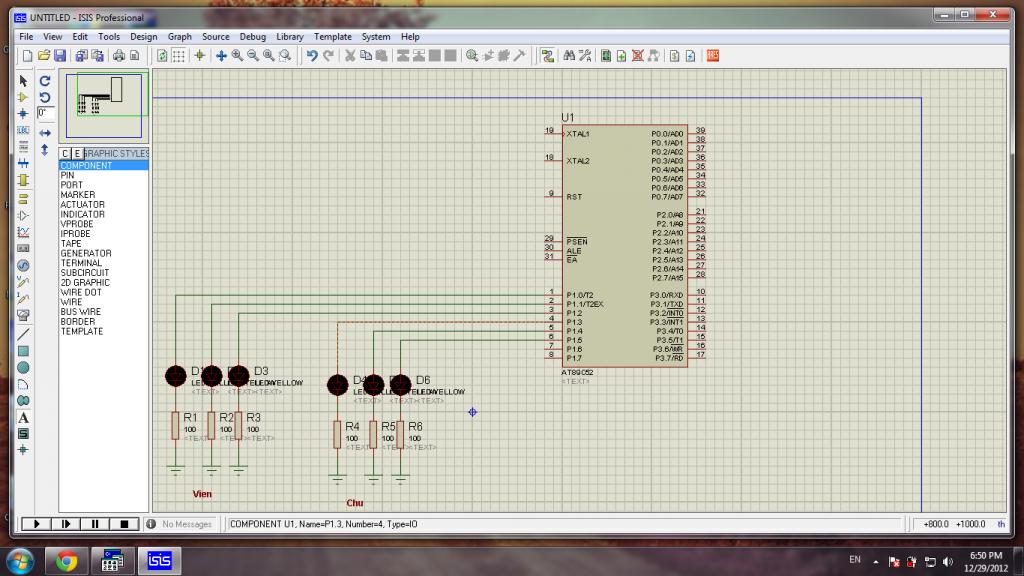
Task: Open the Debug menu
Action: [252, 37]
